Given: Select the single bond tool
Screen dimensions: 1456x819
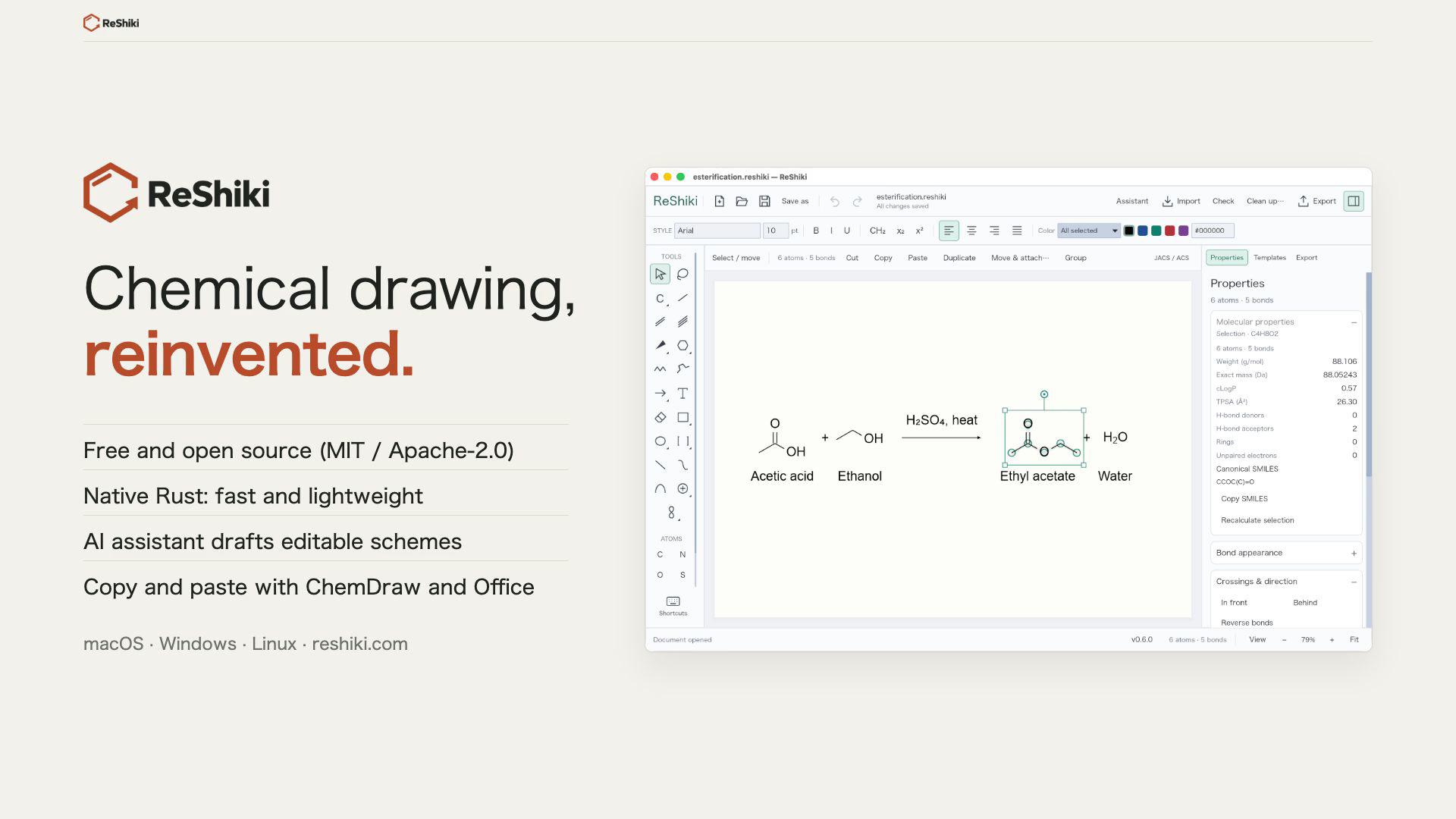Looking at the screenshot, I should click(682, 299).
